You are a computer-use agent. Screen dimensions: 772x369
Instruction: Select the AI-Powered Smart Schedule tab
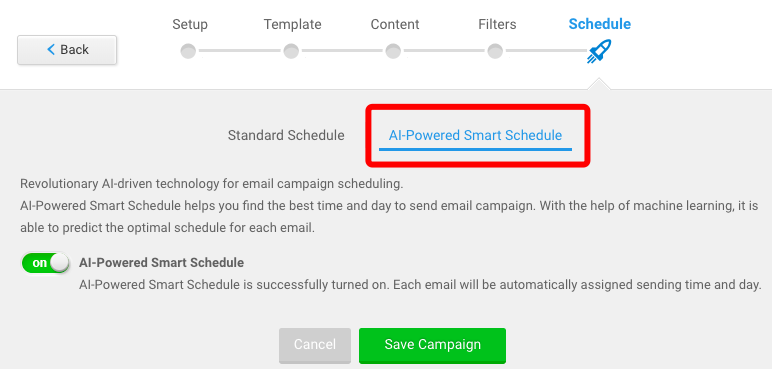click(475, 135)
